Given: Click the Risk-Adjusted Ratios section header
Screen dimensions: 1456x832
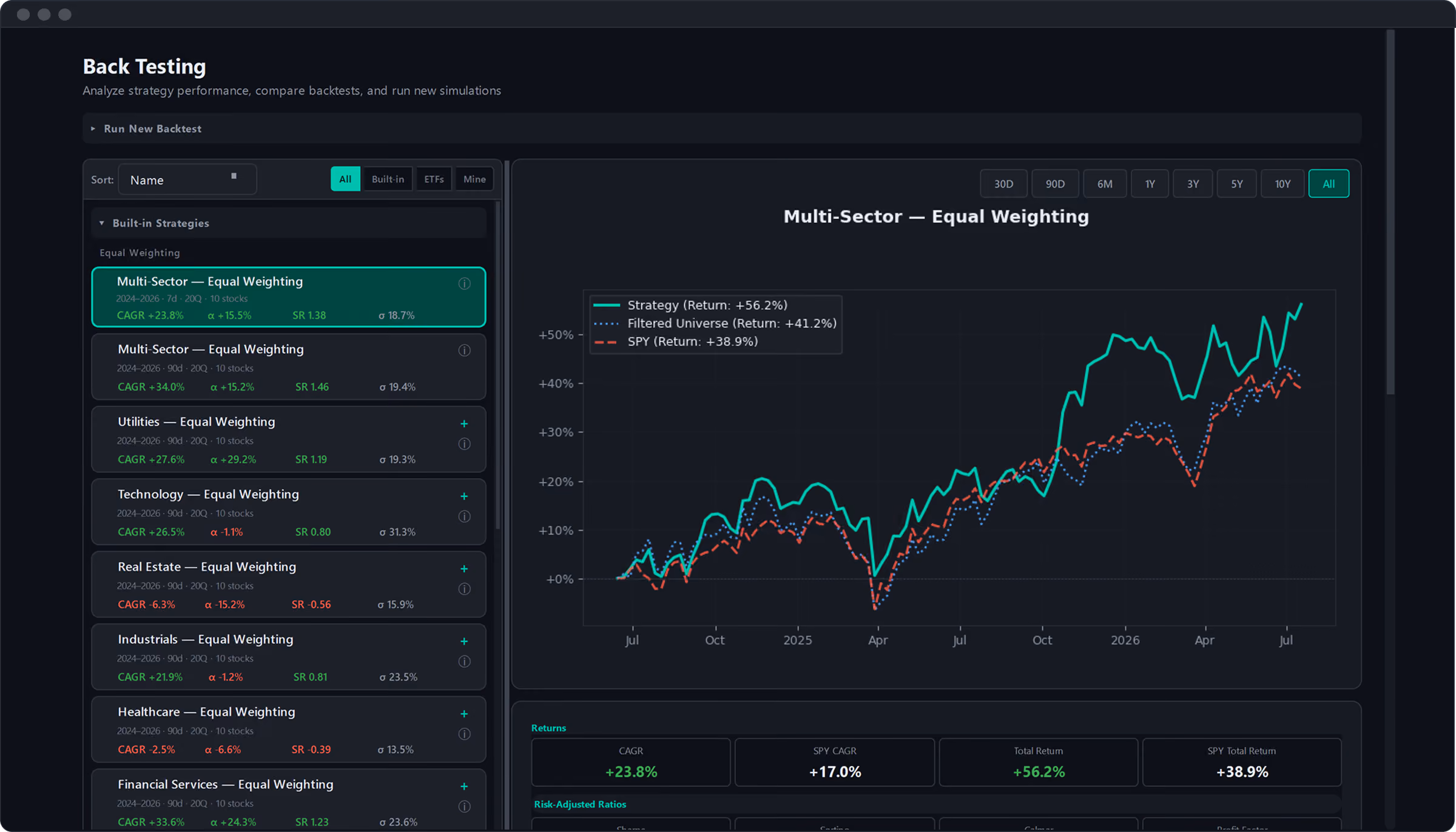Looking at the screenshot, I should click(580, 804).
